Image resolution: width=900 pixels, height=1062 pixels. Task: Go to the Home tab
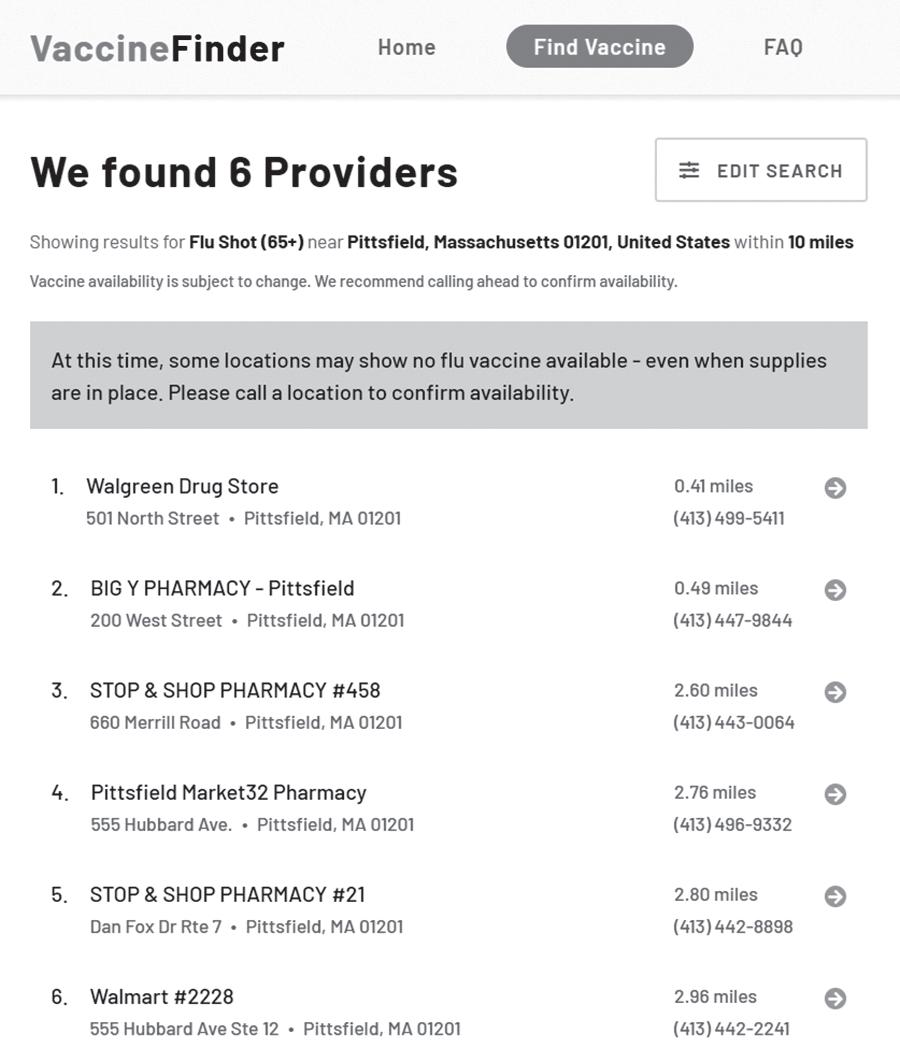pyautogui.click(x=406, y=47)
